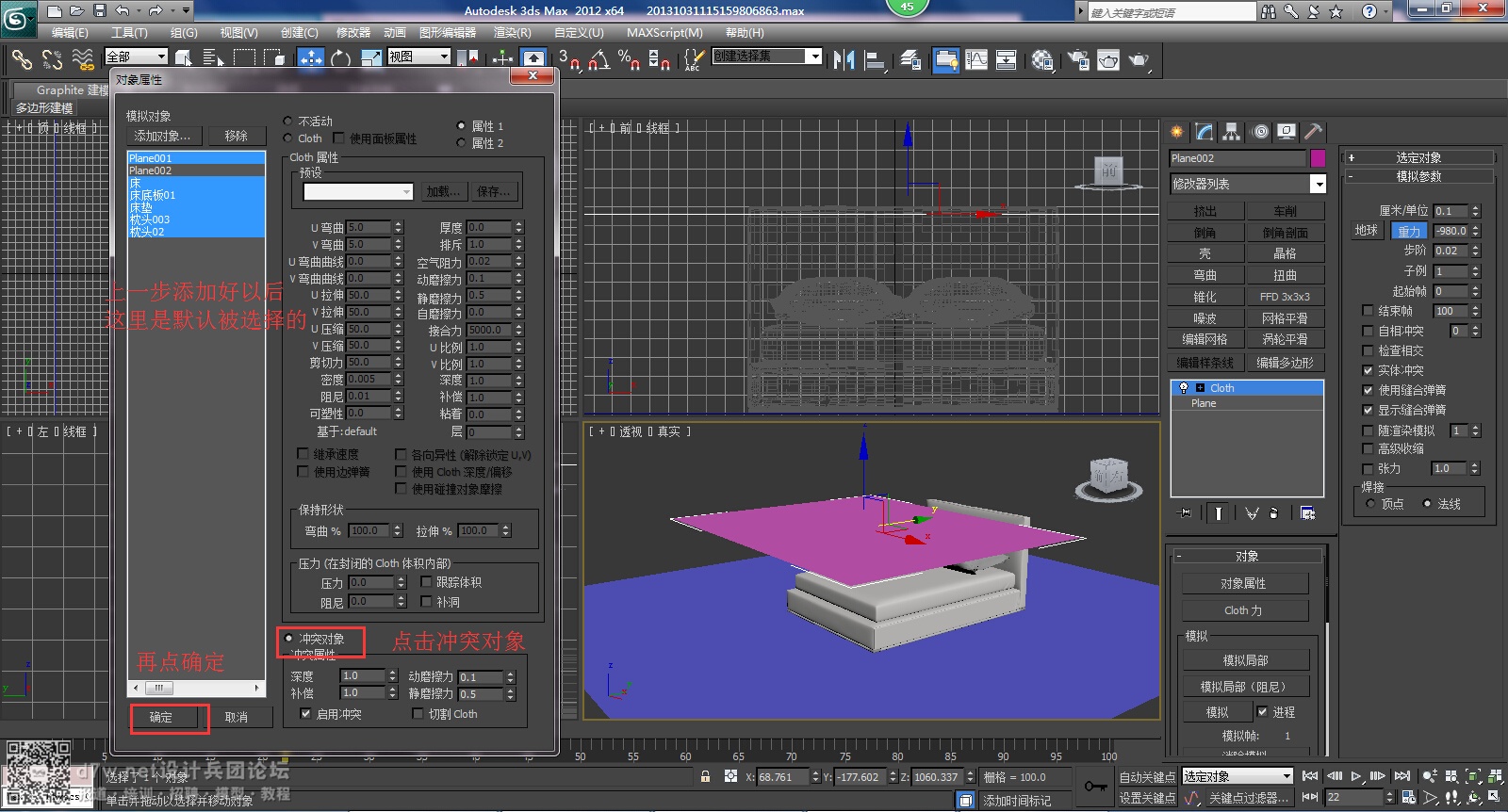Activate the Select and Rotate tool
Image resolution: width=1508 pixels, height=812 pixels.
(x=340, y=58)
